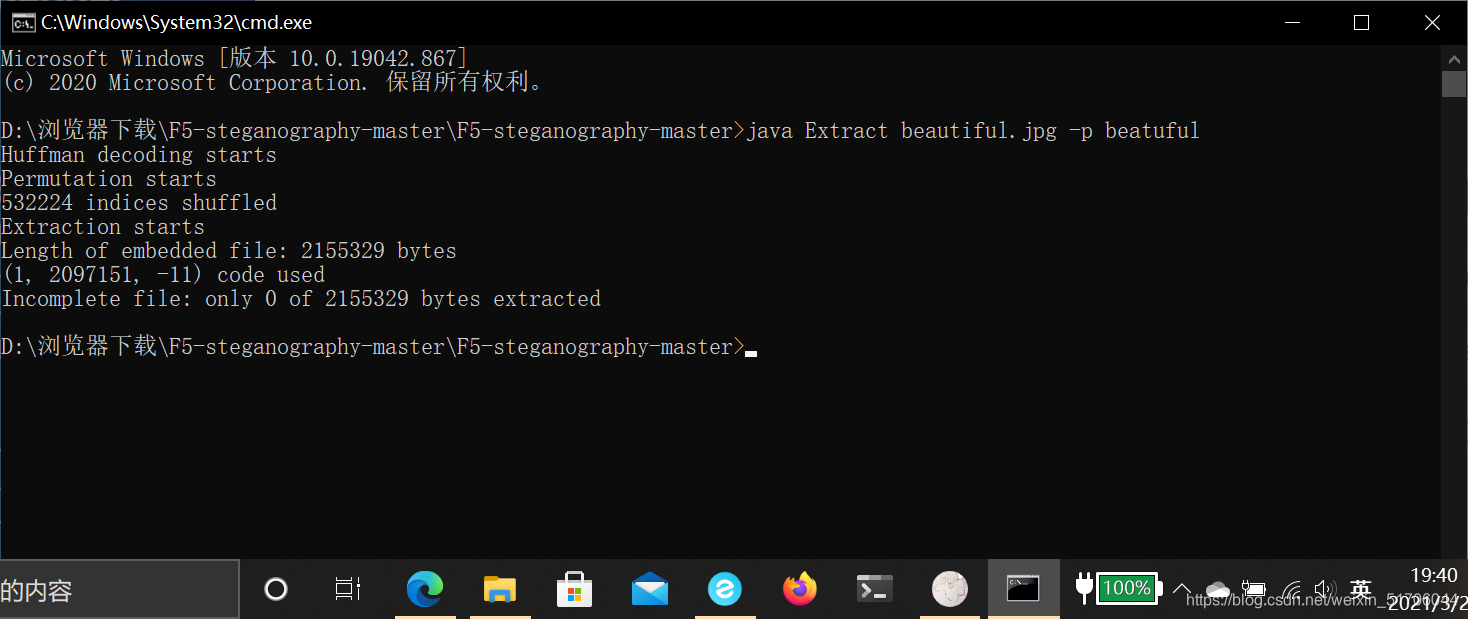Click '(1, 2097151, -11) code used' line
Screen dimensions: 1468x619
tap(163, 275)
